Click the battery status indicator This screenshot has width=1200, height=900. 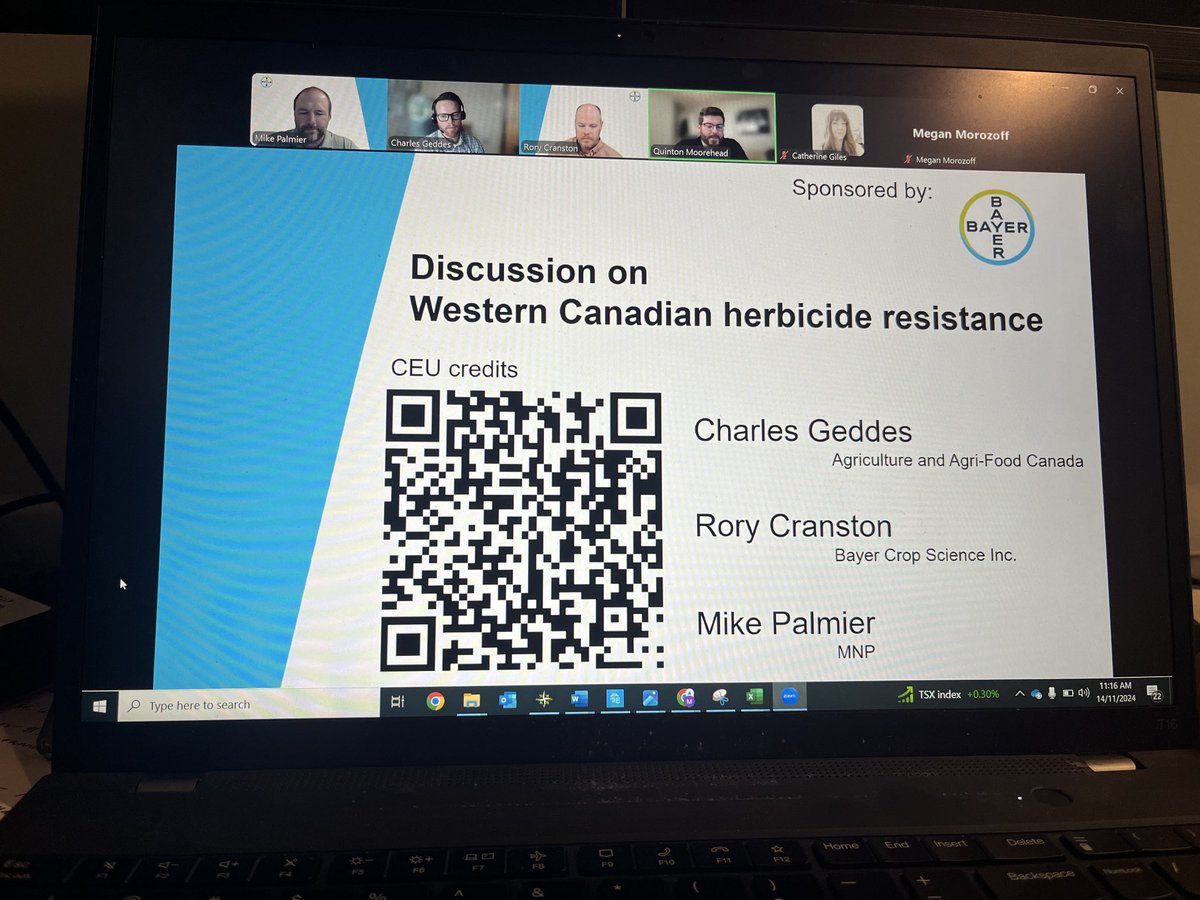point(1068,694)
